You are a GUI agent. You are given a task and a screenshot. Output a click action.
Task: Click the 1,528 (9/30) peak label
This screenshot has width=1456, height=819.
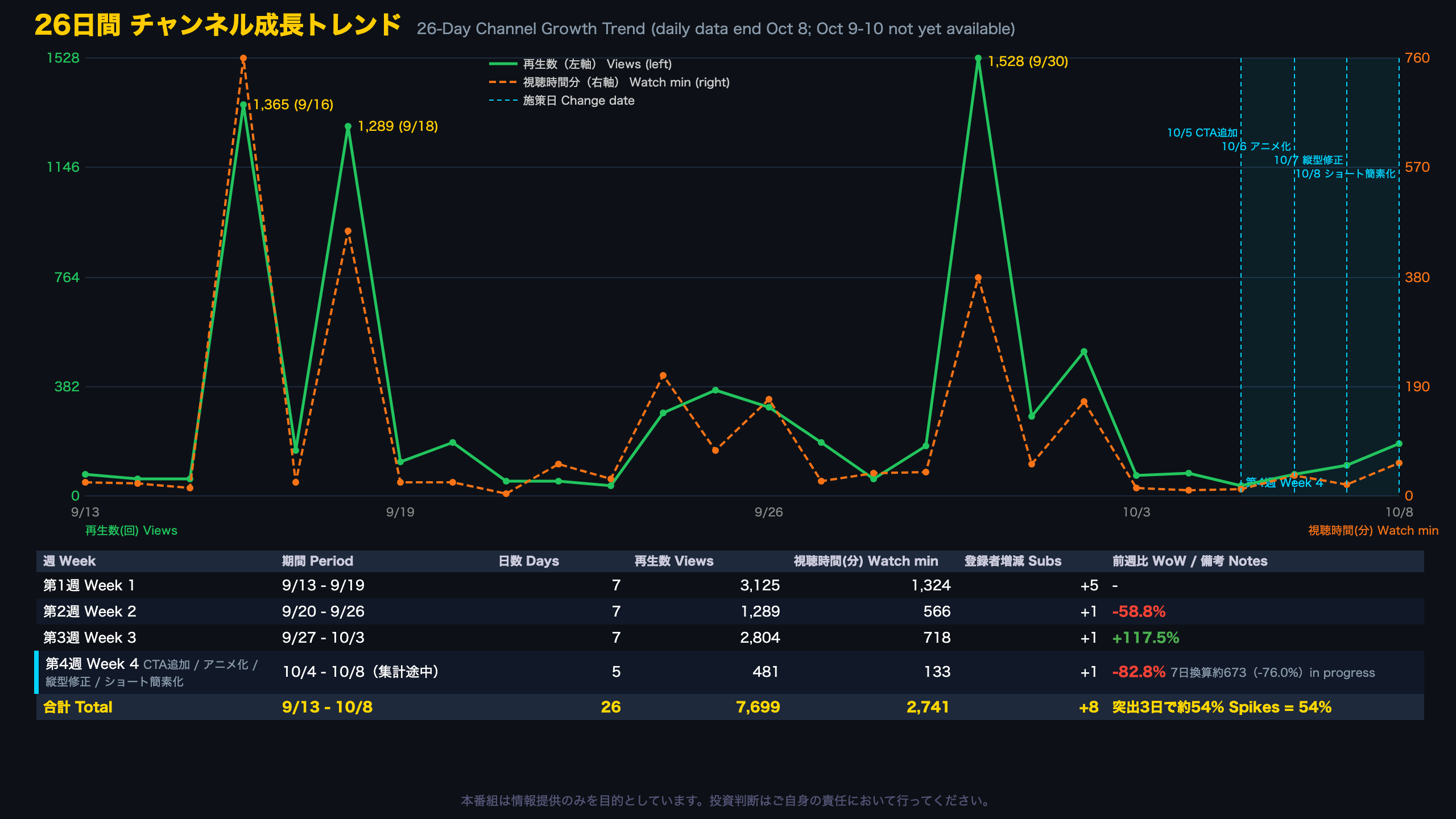coord(1028,61)
